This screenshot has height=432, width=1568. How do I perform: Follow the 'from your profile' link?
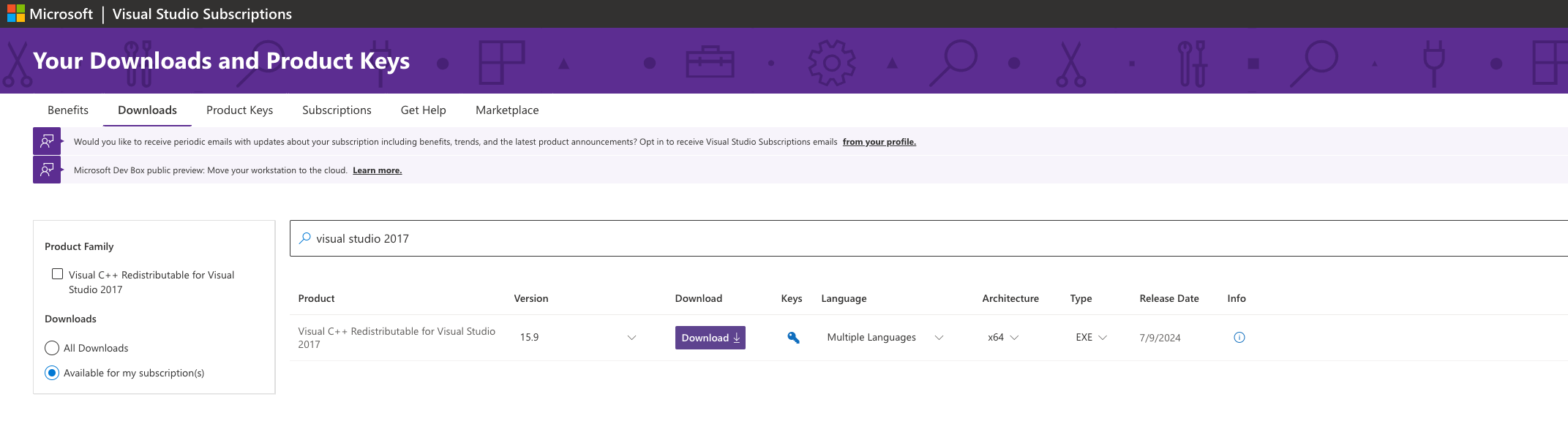879,142
